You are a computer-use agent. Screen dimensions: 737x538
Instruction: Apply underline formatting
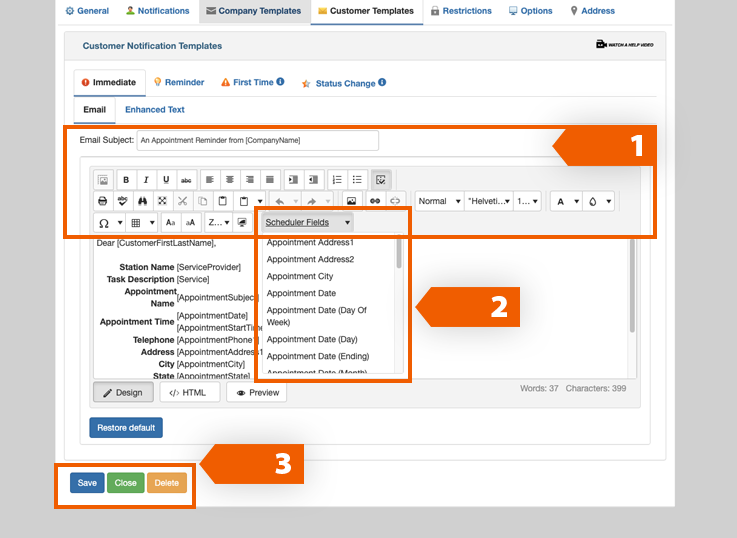tap(165, 180)
